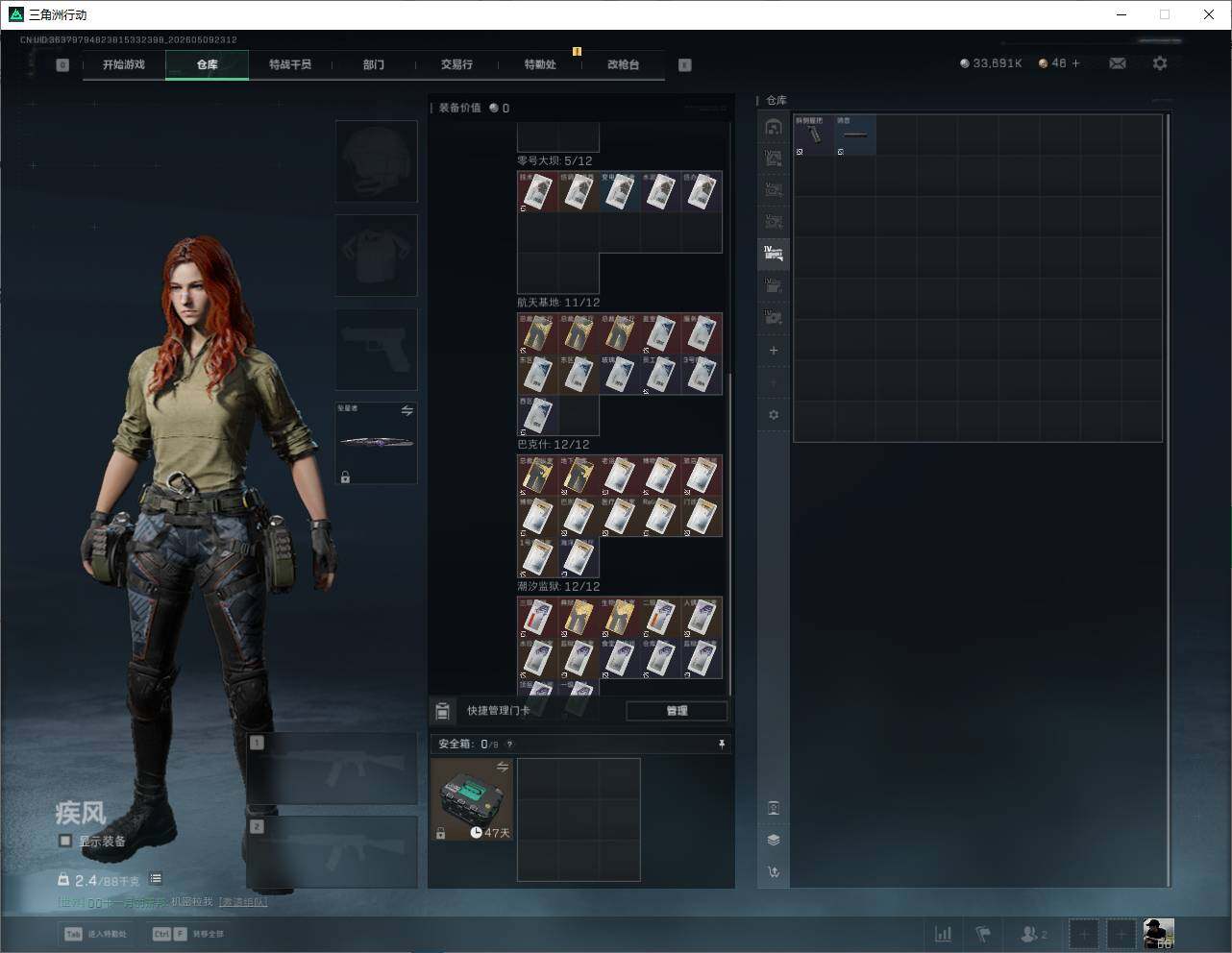This screenshot has height=953, width=1232.
Task: Select IV storage box below the highlighted one
Action: click(x=774, y=285)
